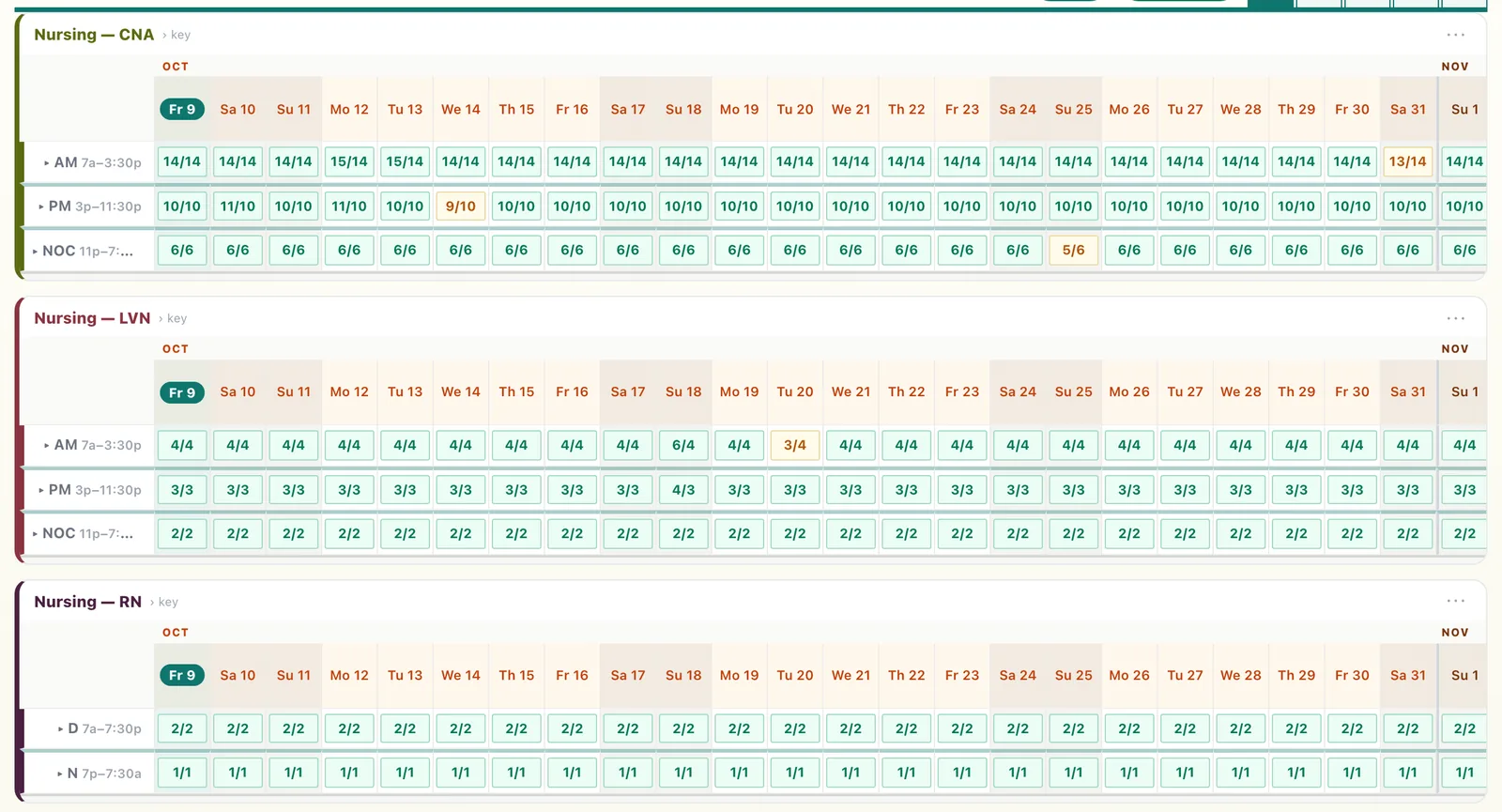Click the Mo 26 header in Nursing — RN

click(x=1129, y=675)
